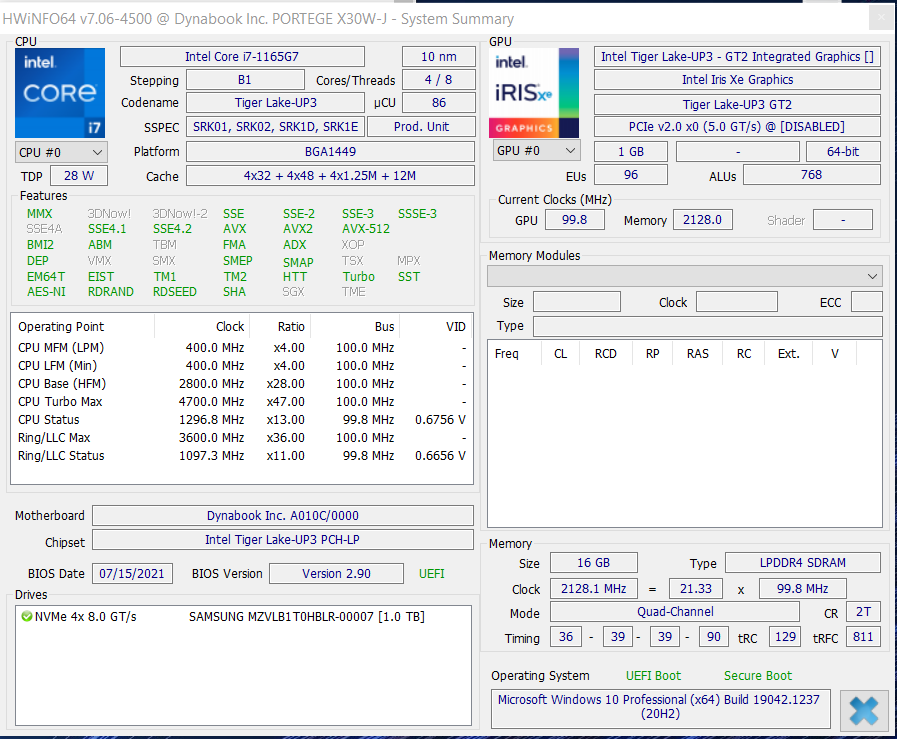Click the Microsoft Windows 10 Professional field
897x739 pixels.
[x=661, y=708]
